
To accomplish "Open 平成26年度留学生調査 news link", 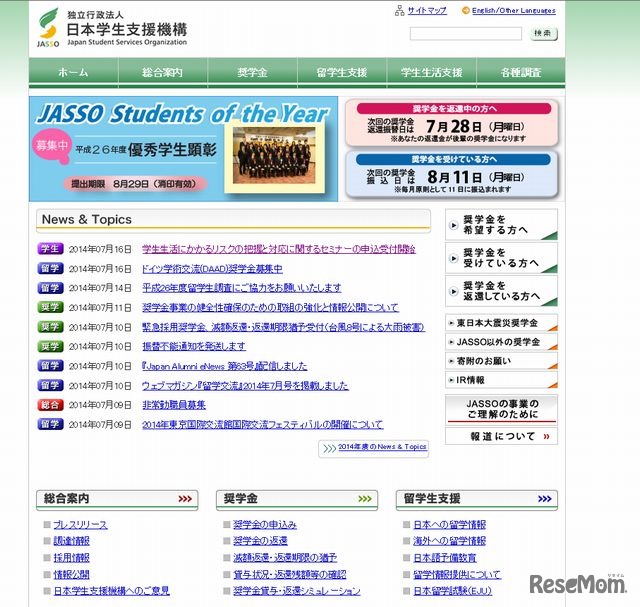I will click(x=242, y=288).
